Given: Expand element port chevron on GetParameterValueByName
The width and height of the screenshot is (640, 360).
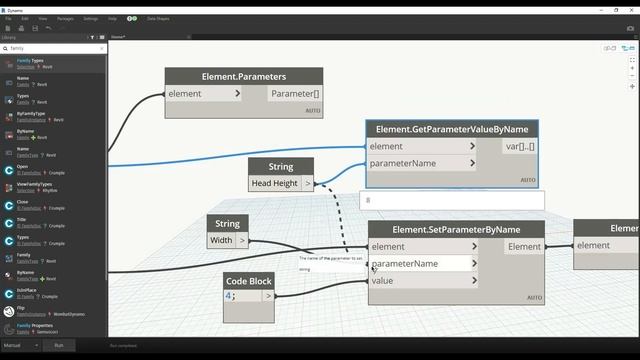Looking at the screenshot, I should tap(472, 146).
